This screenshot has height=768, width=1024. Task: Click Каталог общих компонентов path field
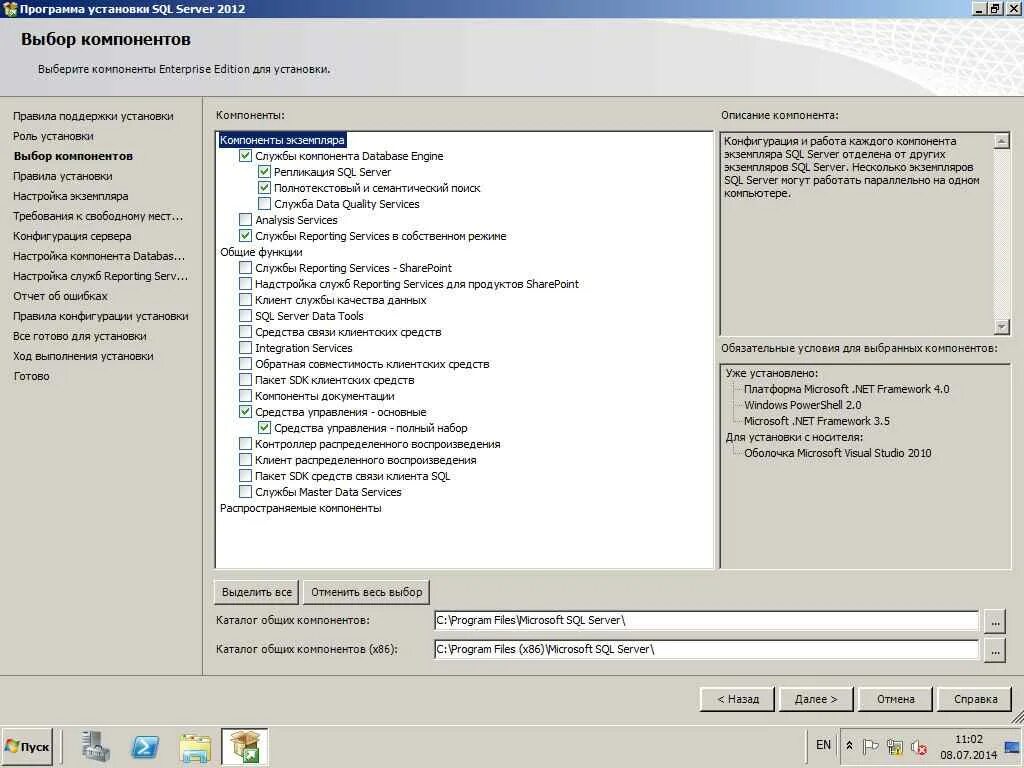coord(706,620)
